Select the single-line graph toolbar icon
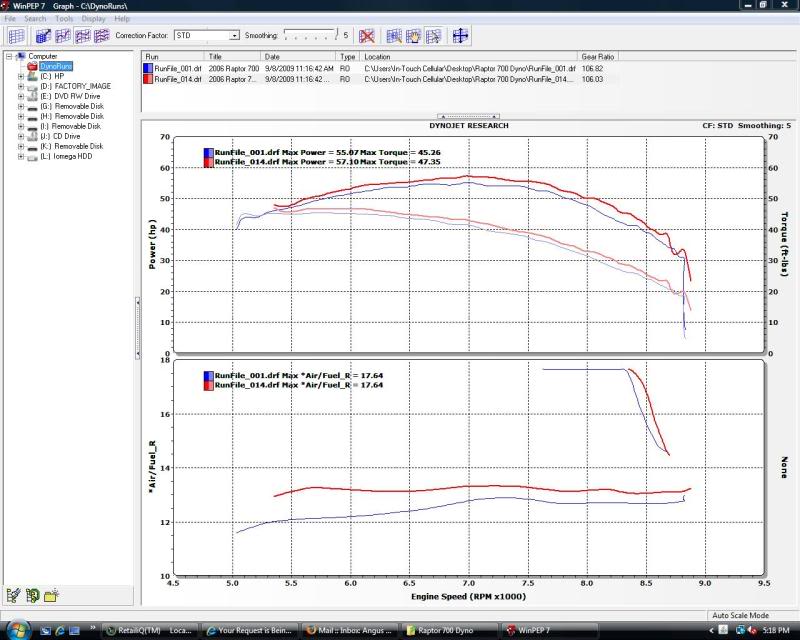Image resolution: width=800 pixels, height=640 pixels. click(x=63, y=36)
